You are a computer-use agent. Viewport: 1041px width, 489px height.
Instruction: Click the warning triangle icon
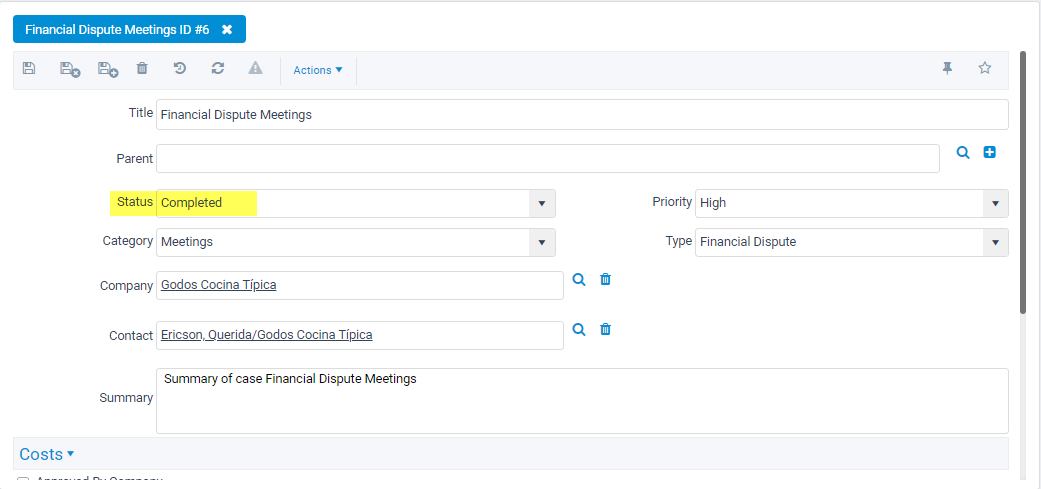pyautogui.click(x=256, y=68)
